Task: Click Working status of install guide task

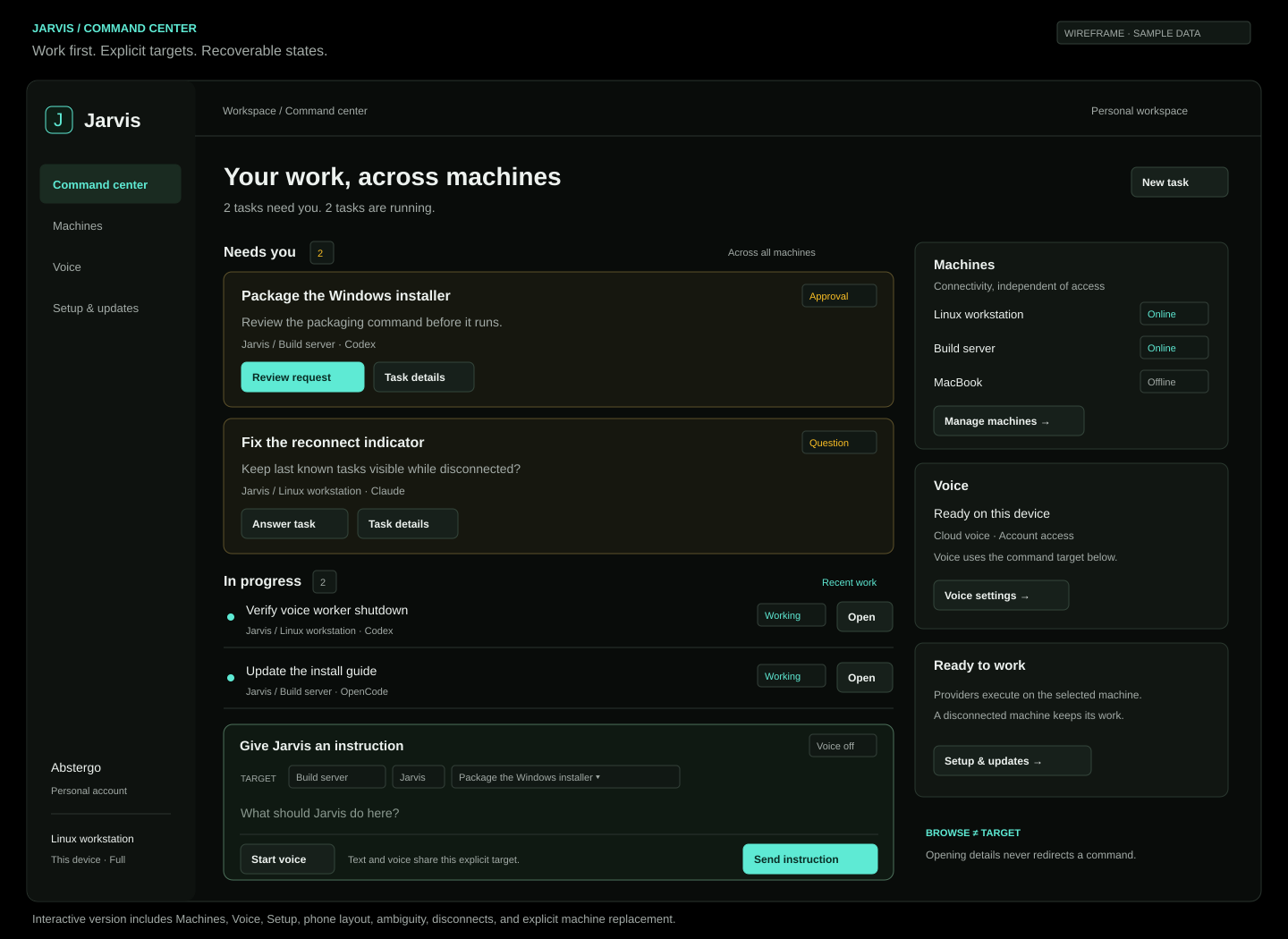Action: point(791,676)
